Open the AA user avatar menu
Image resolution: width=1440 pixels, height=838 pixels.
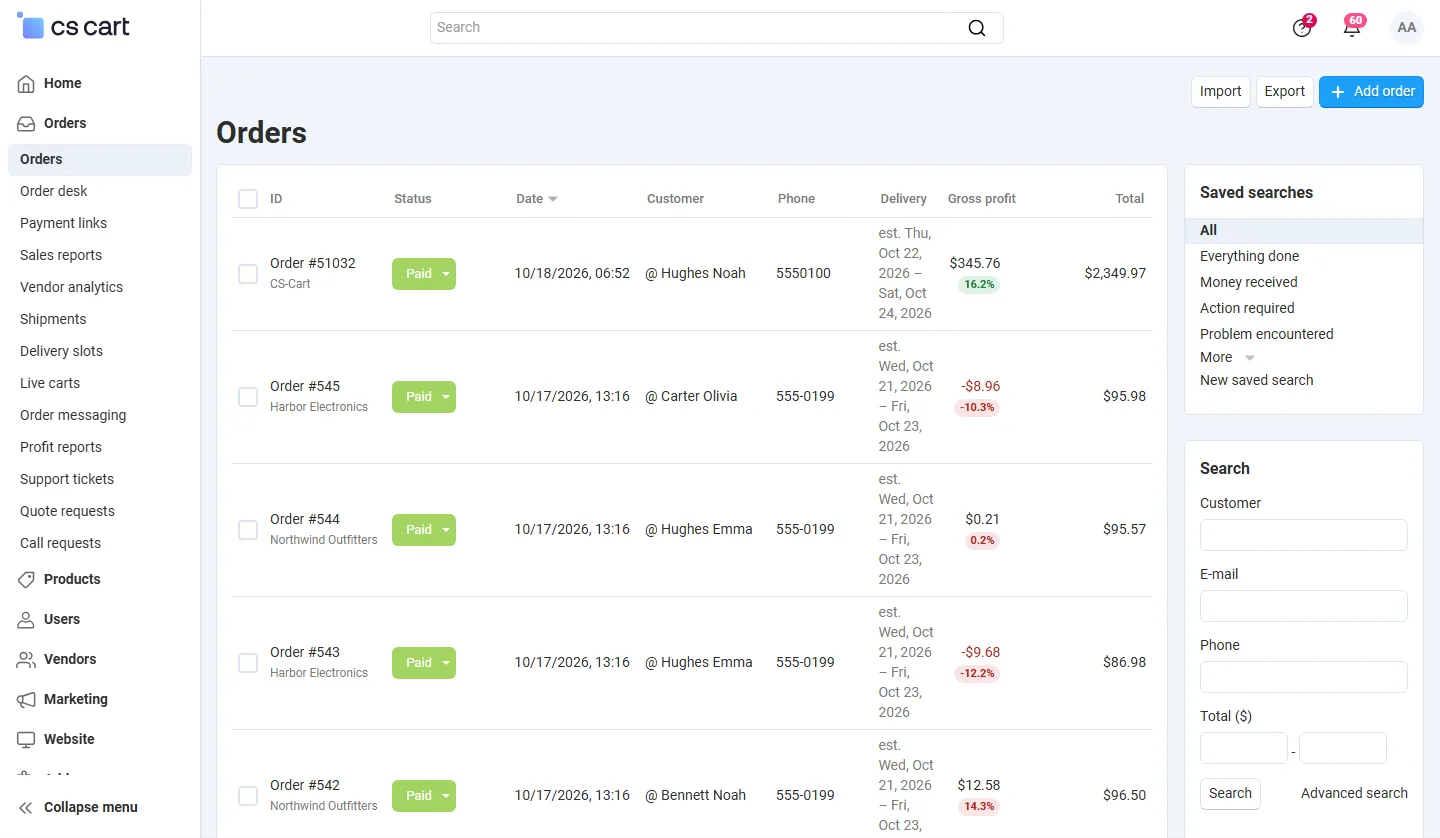point(1407,28)
